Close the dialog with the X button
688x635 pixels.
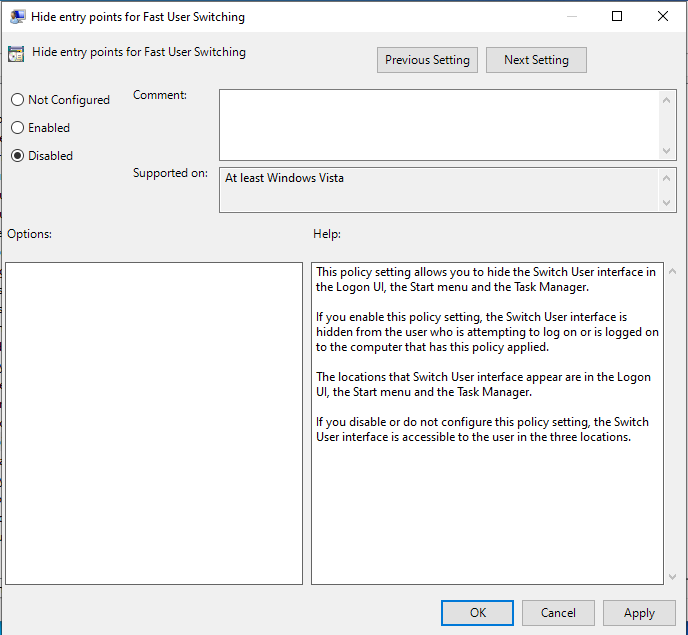[663, 16]
